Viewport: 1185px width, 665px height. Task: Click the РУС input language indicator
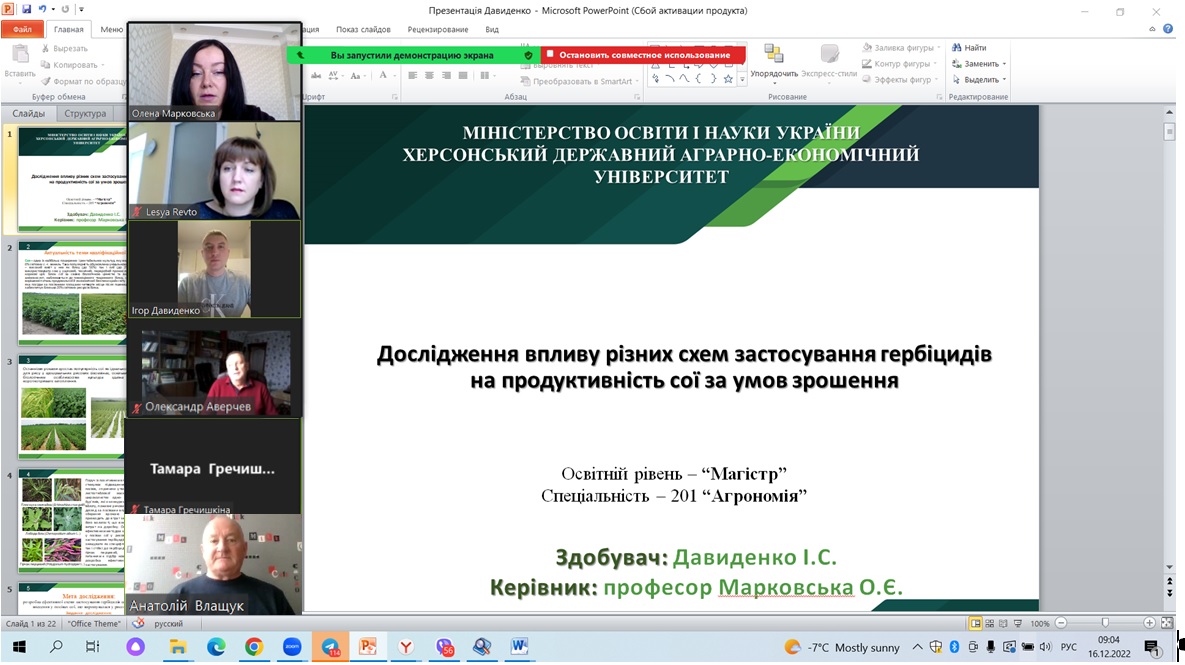(x=1069, y=648)
